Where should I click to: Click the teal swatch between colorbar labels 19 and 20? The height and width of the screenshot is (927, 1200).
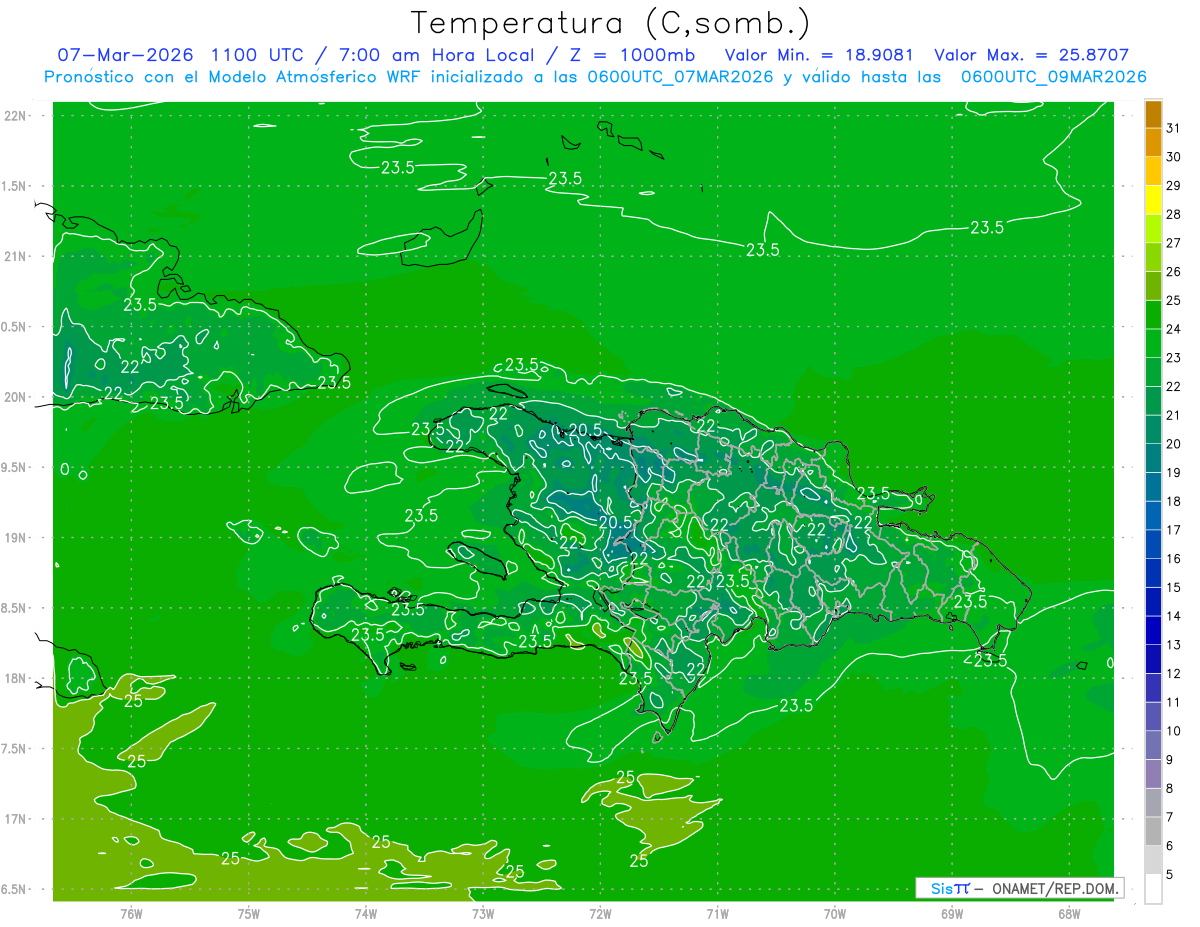(1153, 459)
